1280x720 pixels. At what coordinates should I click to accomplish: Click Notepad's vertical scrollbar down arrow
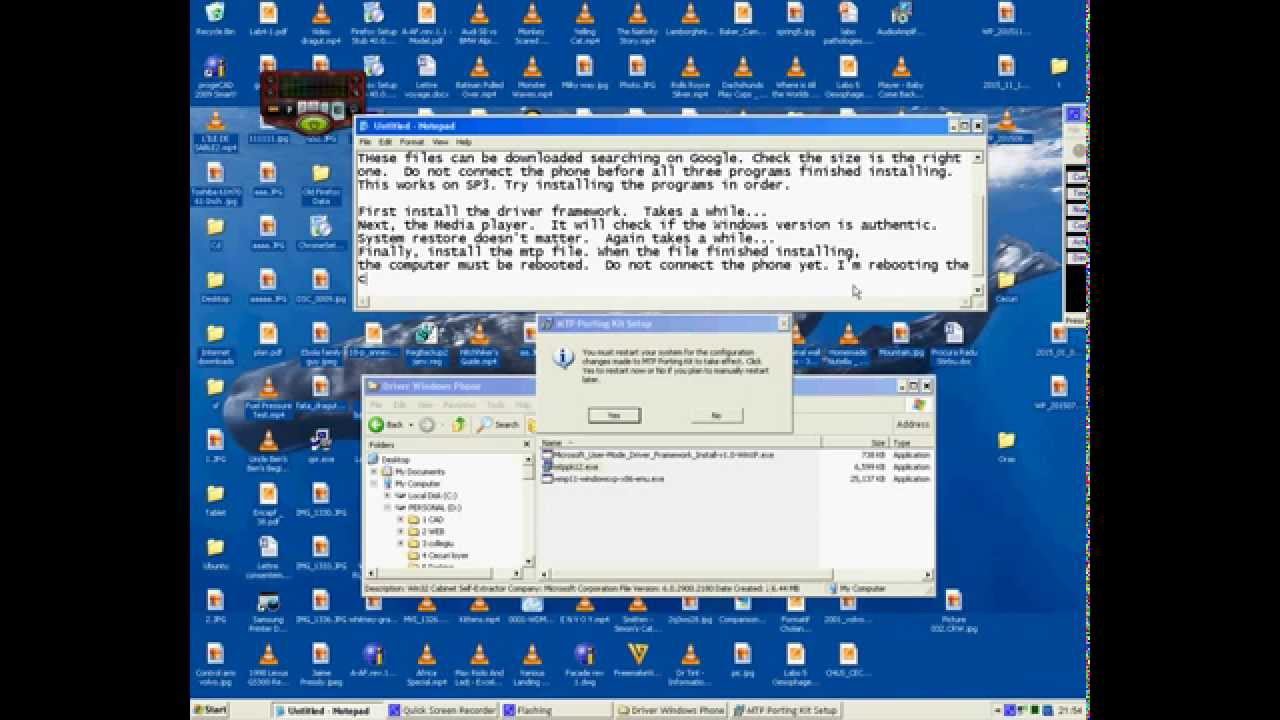(x=978, y=290)
